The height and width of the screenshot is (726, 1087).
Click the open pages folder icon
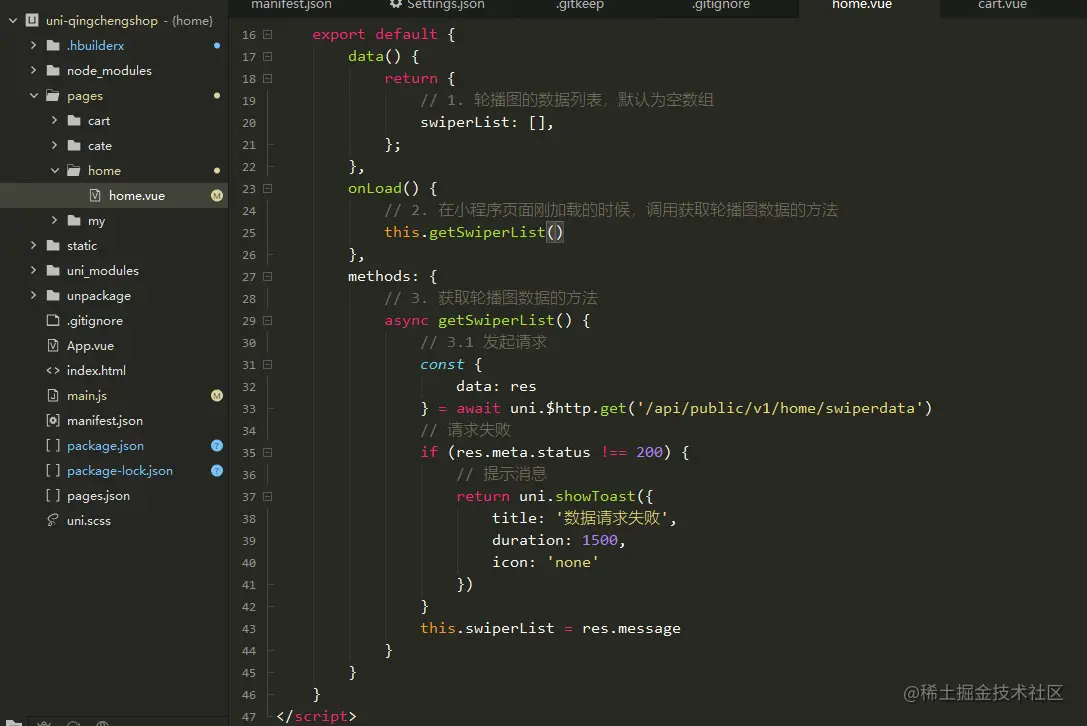coord(53,95)
